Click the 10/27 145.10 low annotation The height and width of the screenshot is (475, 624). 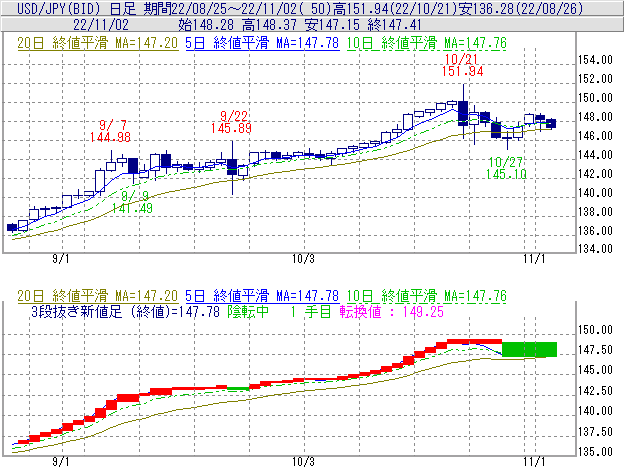[x=506, y=168]
